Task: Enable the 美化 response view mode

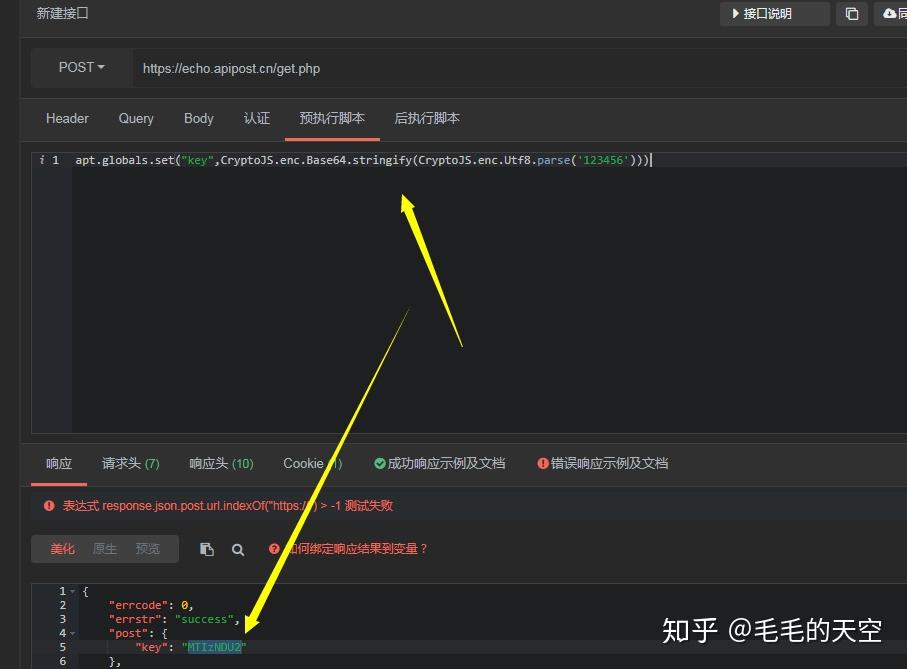Action: pyautogui.click(x=62, y=548)
